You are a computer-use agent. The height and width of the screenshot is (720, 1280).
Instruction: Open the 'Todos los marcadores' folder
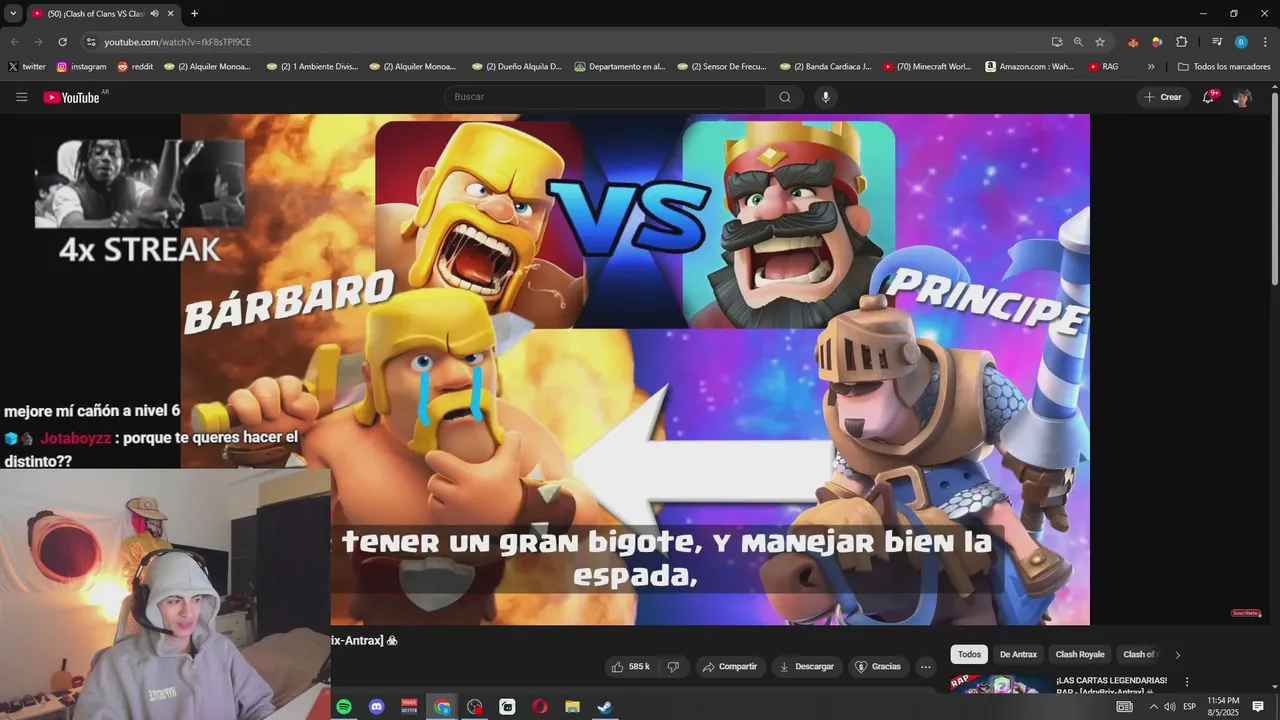(1224, 67)
